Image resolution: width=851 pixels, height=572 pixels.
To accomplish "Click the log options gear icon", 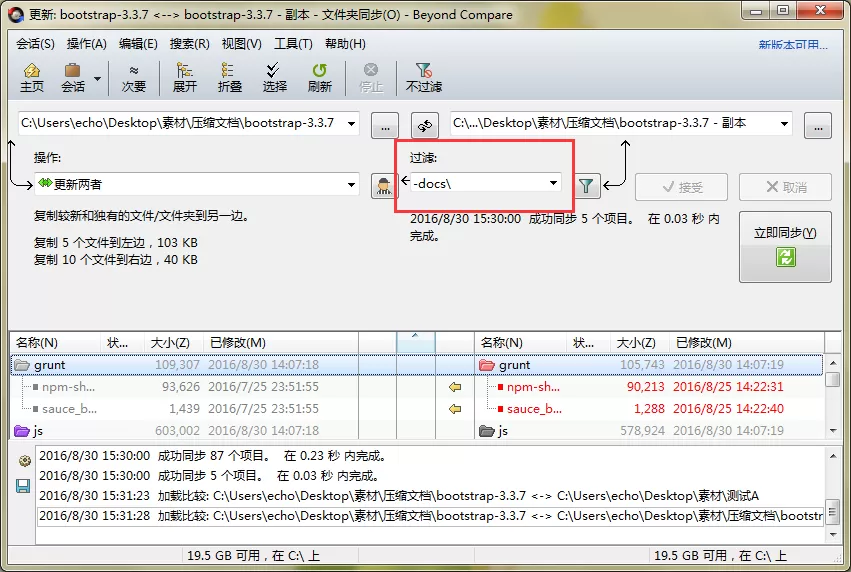I will coord(24,461).
